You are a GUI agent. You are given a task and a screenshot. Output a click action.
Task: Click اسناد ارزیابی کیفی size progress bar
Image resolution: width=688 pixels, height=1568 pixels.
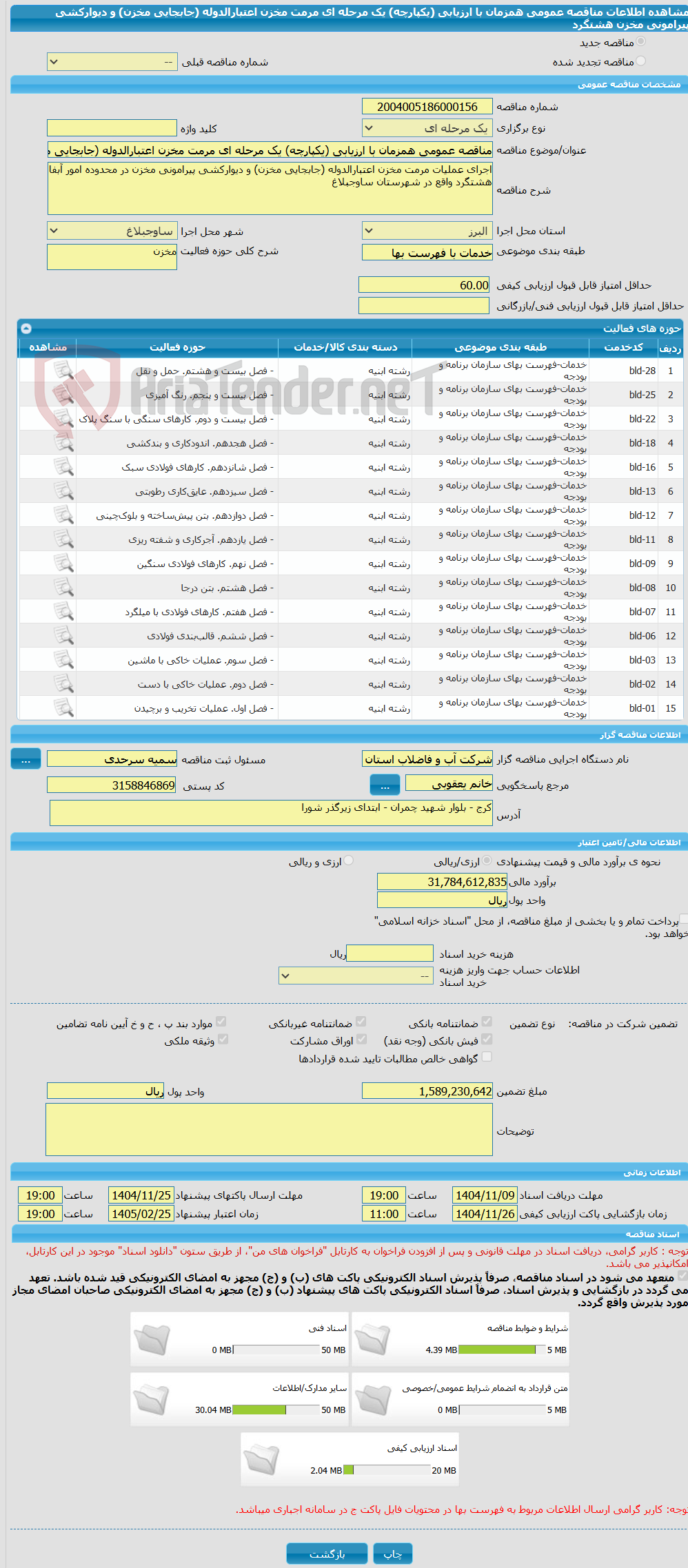click(x=387, y=1469)
